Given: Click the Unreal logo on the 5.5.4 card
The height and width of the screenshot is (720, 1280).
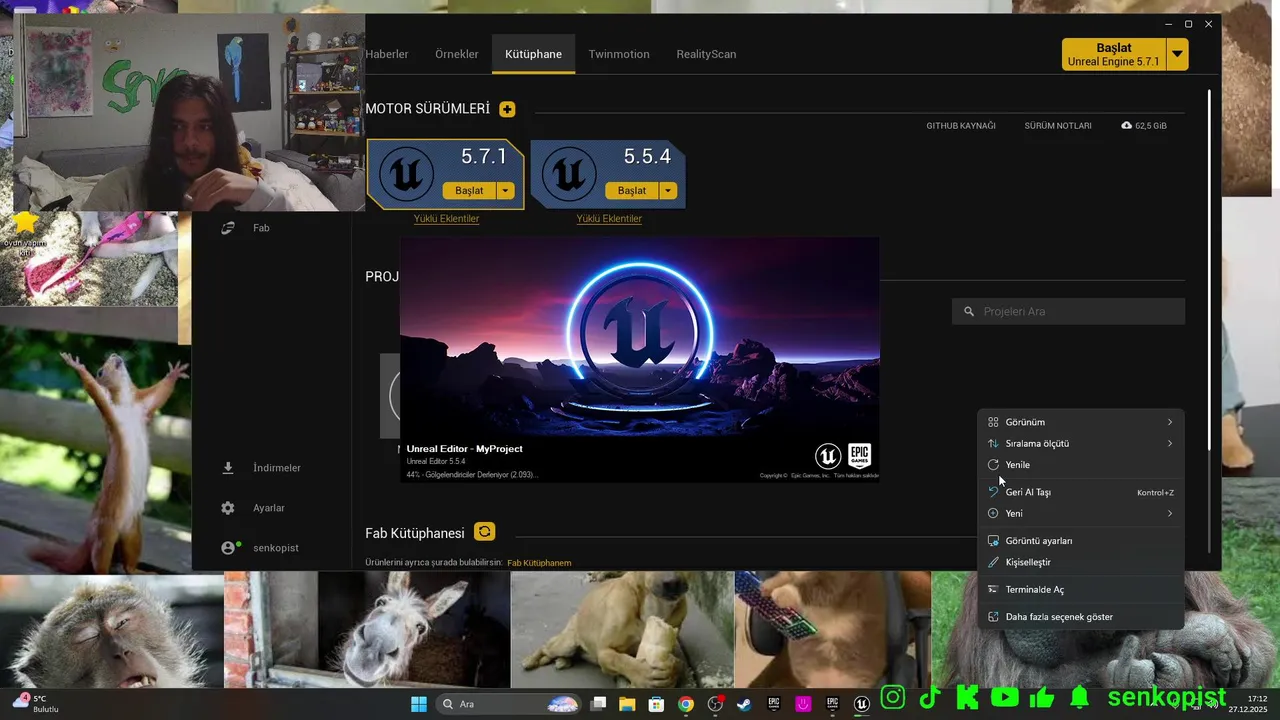Looking at the screenshot, I should click(569, 174).
